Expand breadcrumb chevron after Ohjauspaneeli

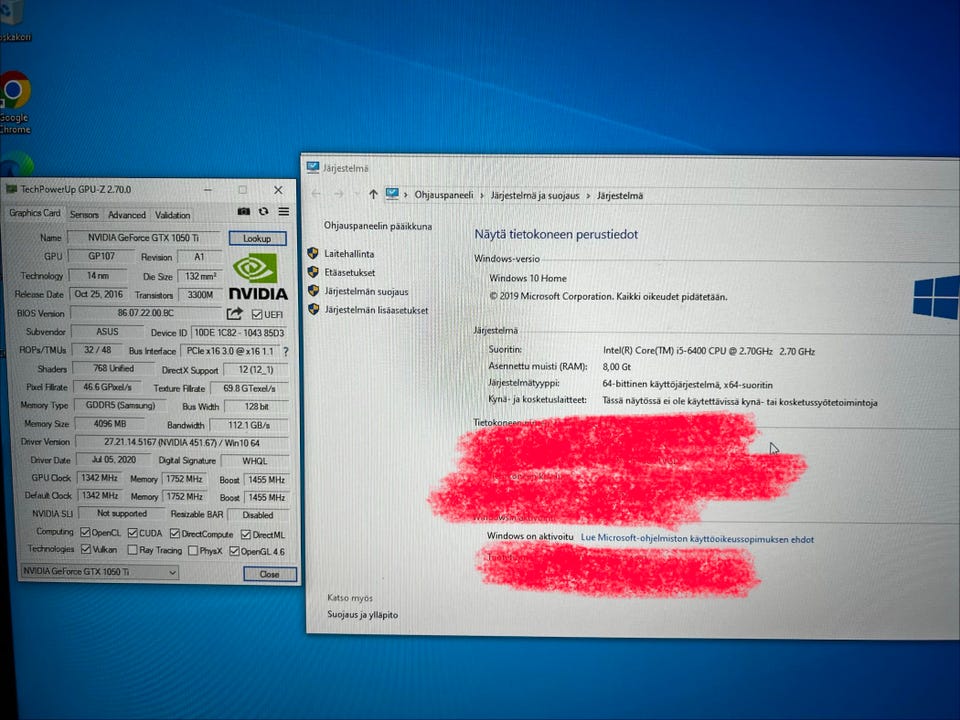[x=482, y=195]
